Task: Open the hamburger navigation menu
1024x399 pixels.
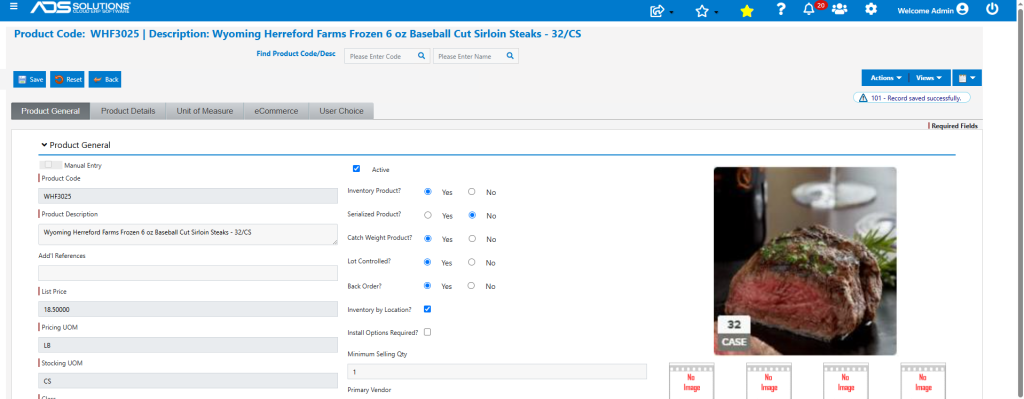Action: coord(14,7)
